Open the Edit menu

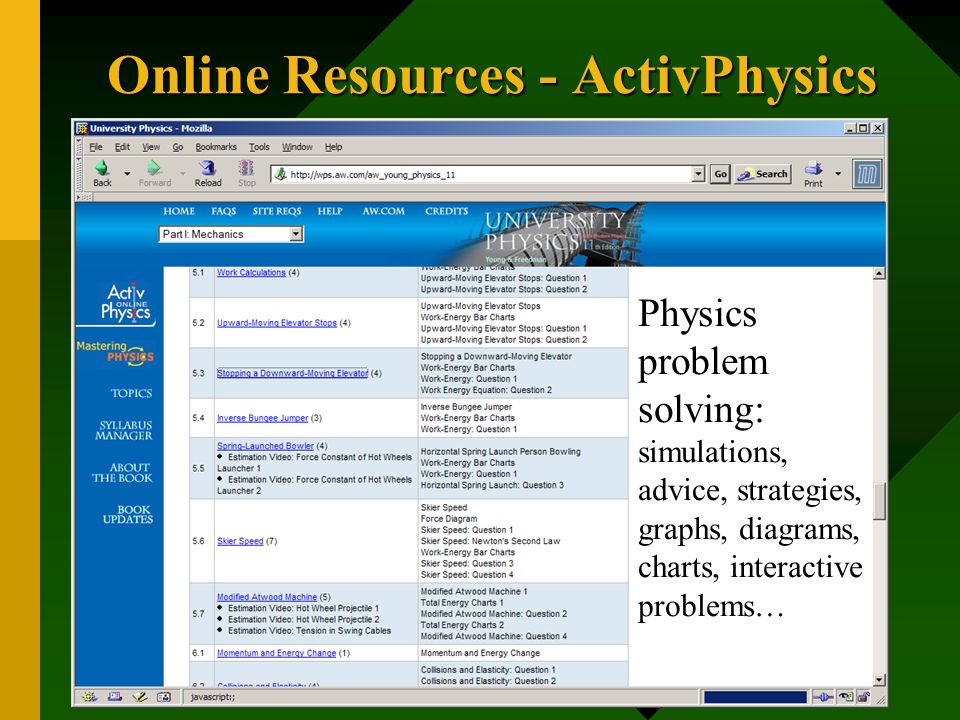[122, 147]
